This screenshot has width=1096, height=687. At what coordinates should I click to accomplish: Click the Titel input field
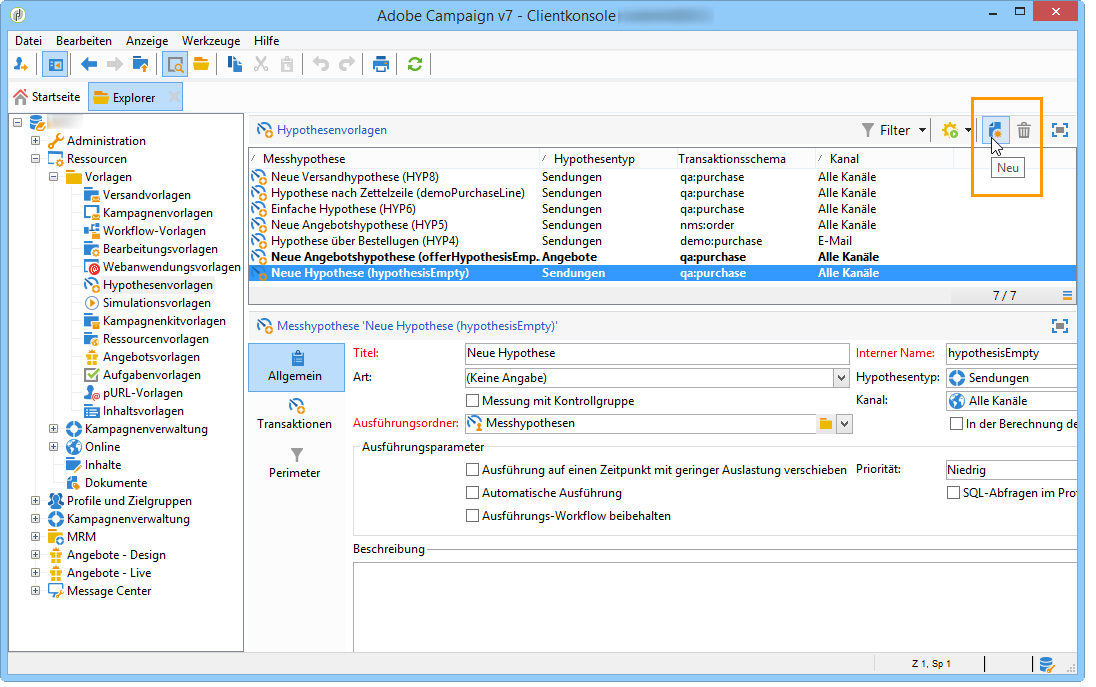tap(657, 354)
